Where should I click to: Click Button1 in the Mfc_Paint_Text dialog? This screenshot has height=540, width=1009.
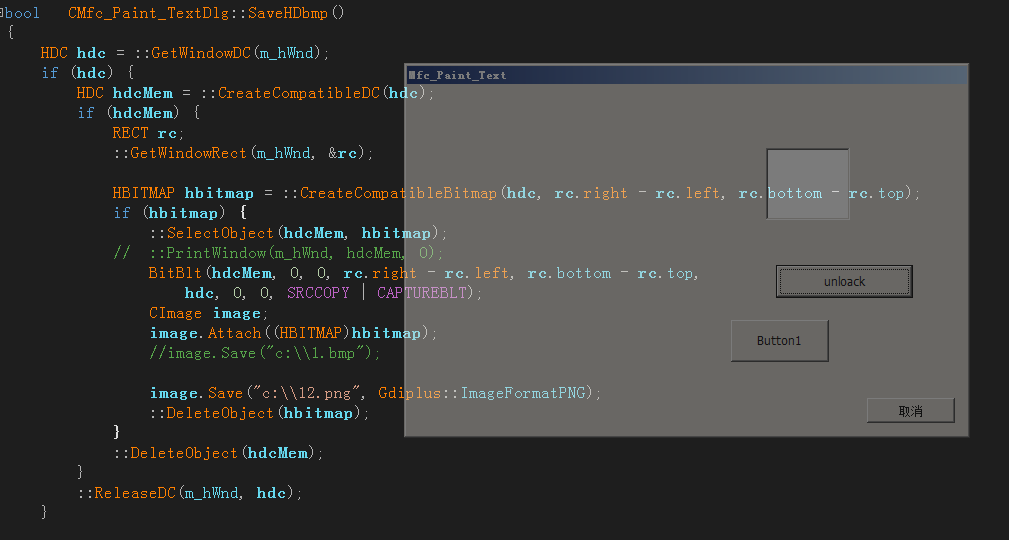click(x=779, y=340)
